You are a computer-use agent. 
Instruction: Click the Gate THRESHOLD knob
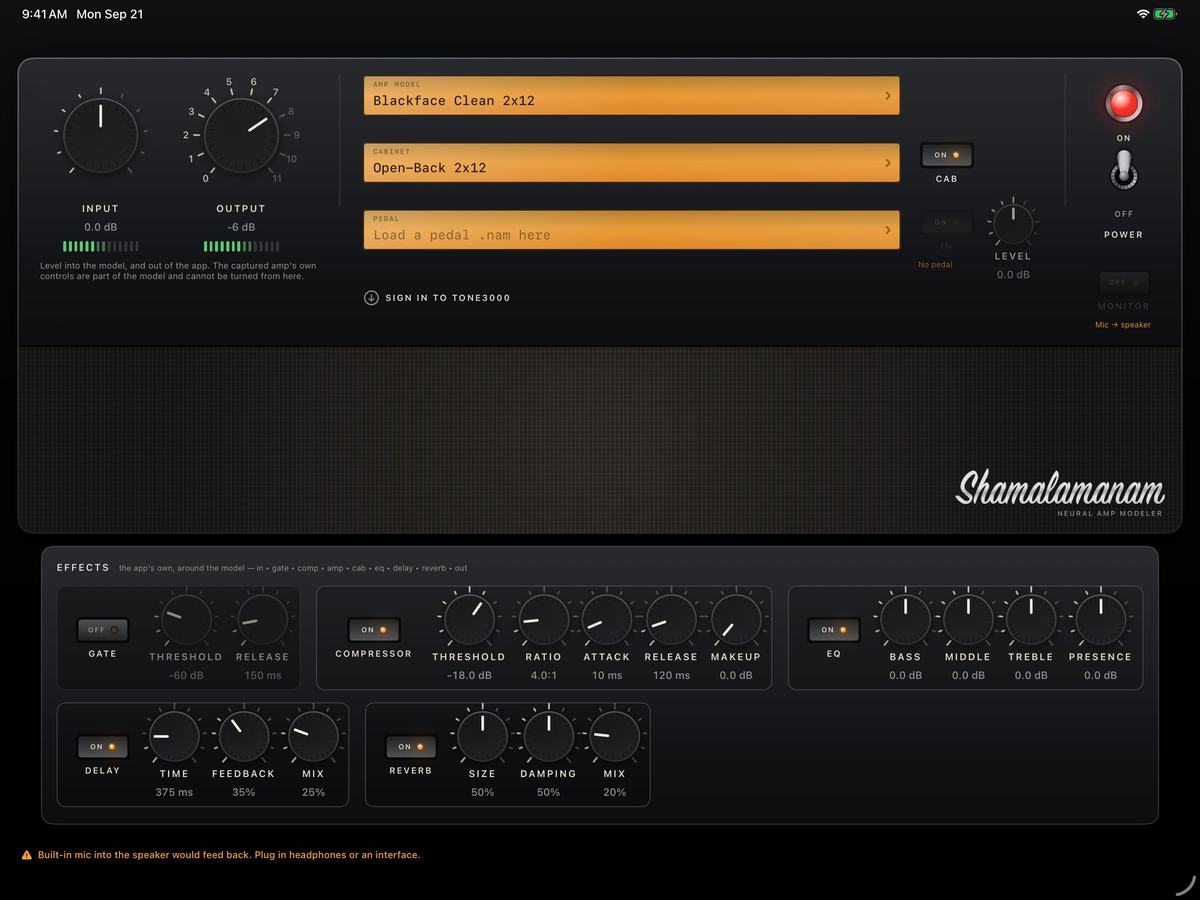[x=186, y=619]
